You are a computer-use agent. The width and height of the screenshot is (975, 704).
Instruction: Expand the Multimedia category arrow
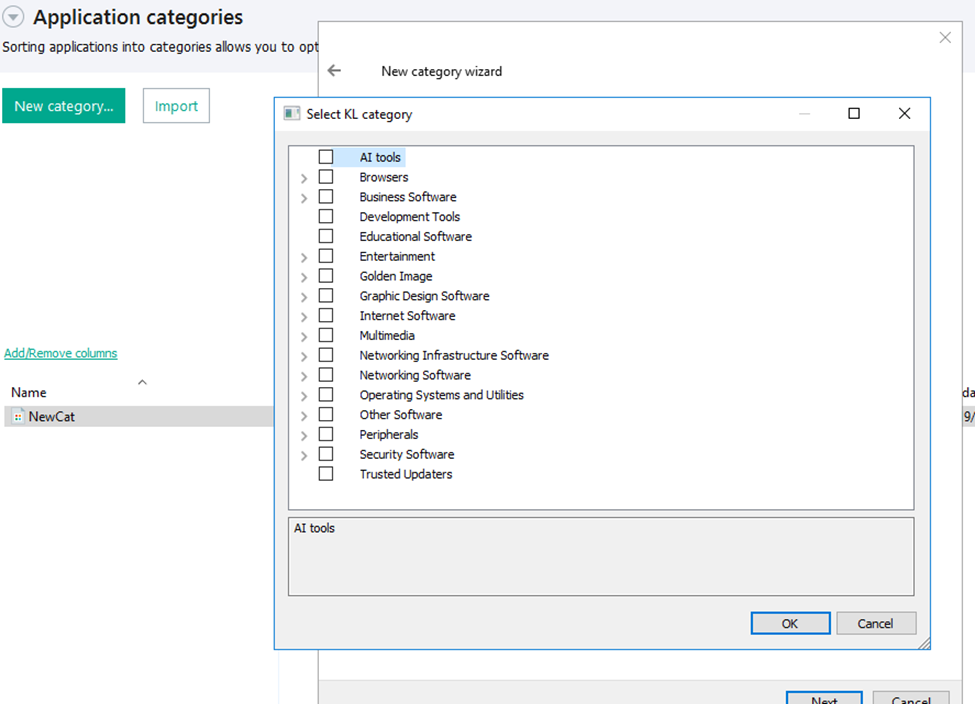coord(304,337)
